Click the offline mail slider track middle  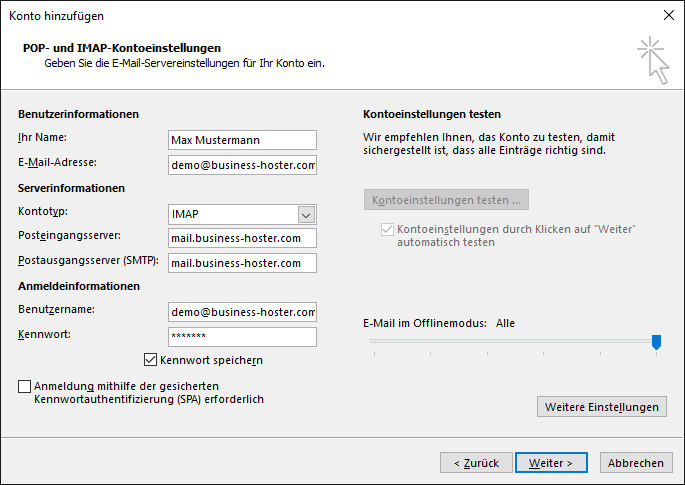point(515,341)
